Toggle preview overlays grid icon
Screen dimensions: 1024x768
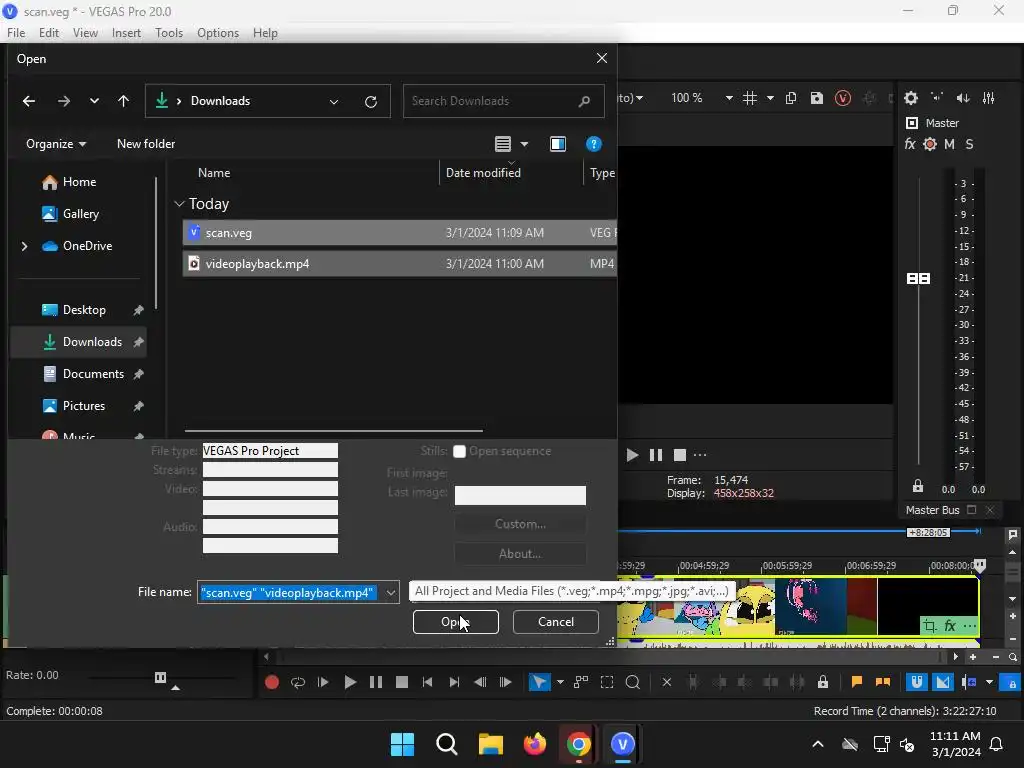[750, 98]
